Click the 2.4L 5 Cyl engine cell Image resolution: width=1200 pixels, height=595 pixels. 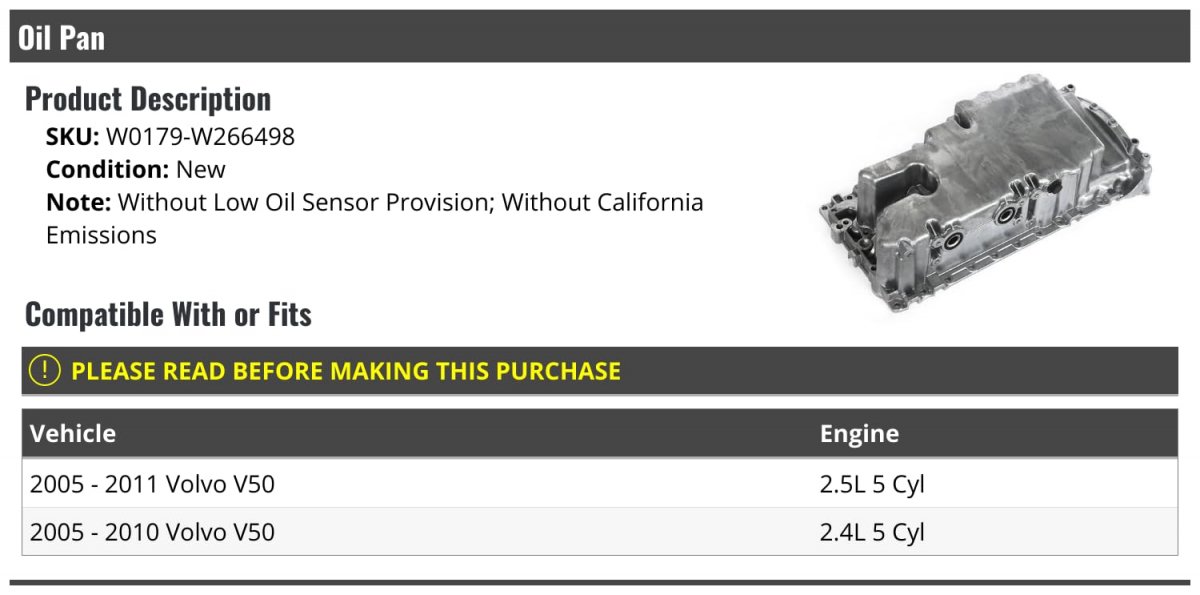click(872, 532)
